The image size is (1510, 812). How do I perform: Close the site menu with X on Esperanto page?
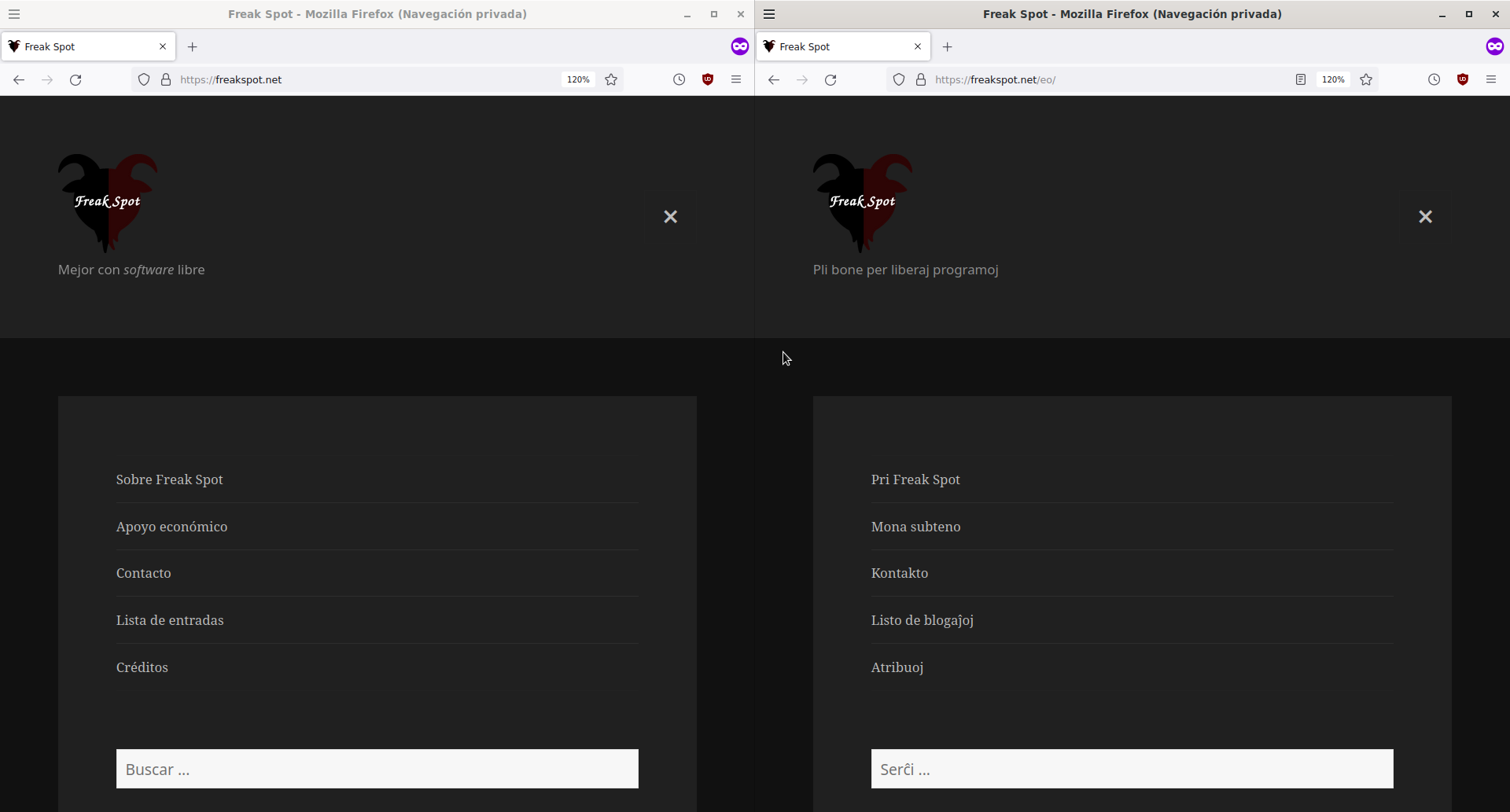pos(1425,216)
